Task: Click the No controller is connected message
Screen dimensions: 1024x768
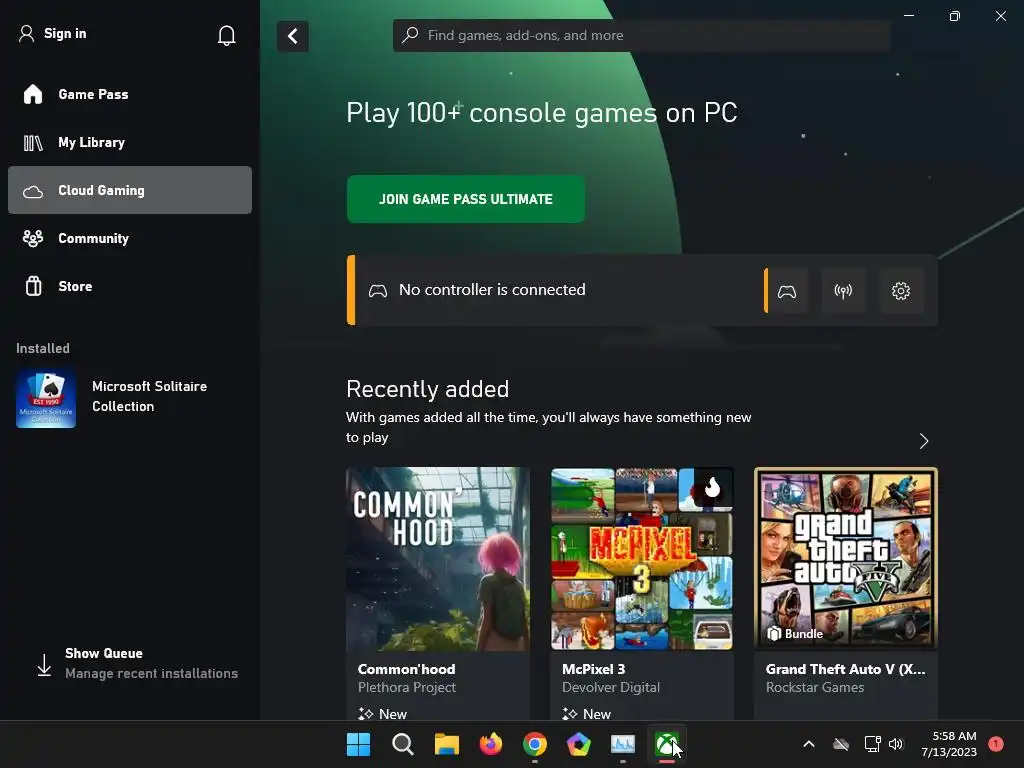Action: click(492, 290)
